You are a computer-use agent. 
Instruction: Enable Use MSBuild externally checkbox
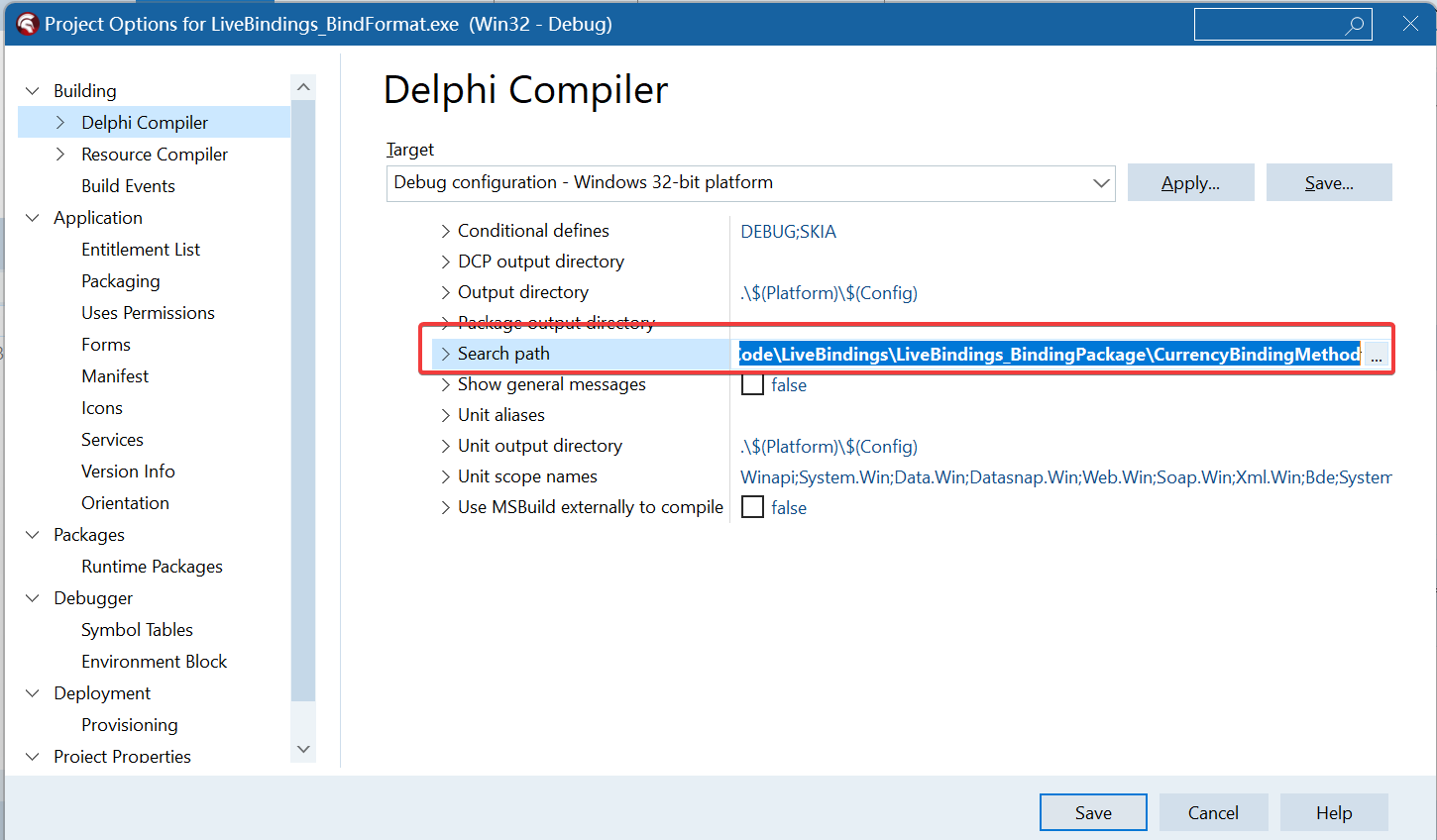(x=753, y=507)
